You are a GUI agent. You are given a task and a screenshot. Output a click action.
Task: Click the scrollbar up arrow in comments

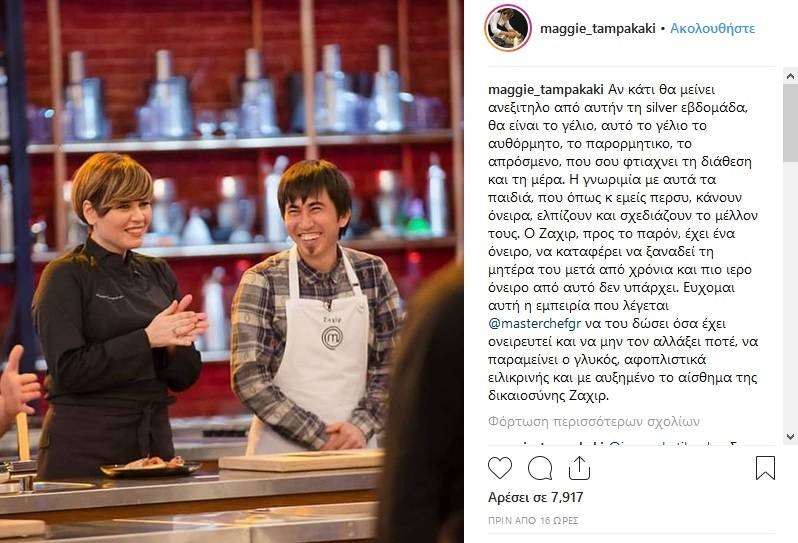[790, 77]
